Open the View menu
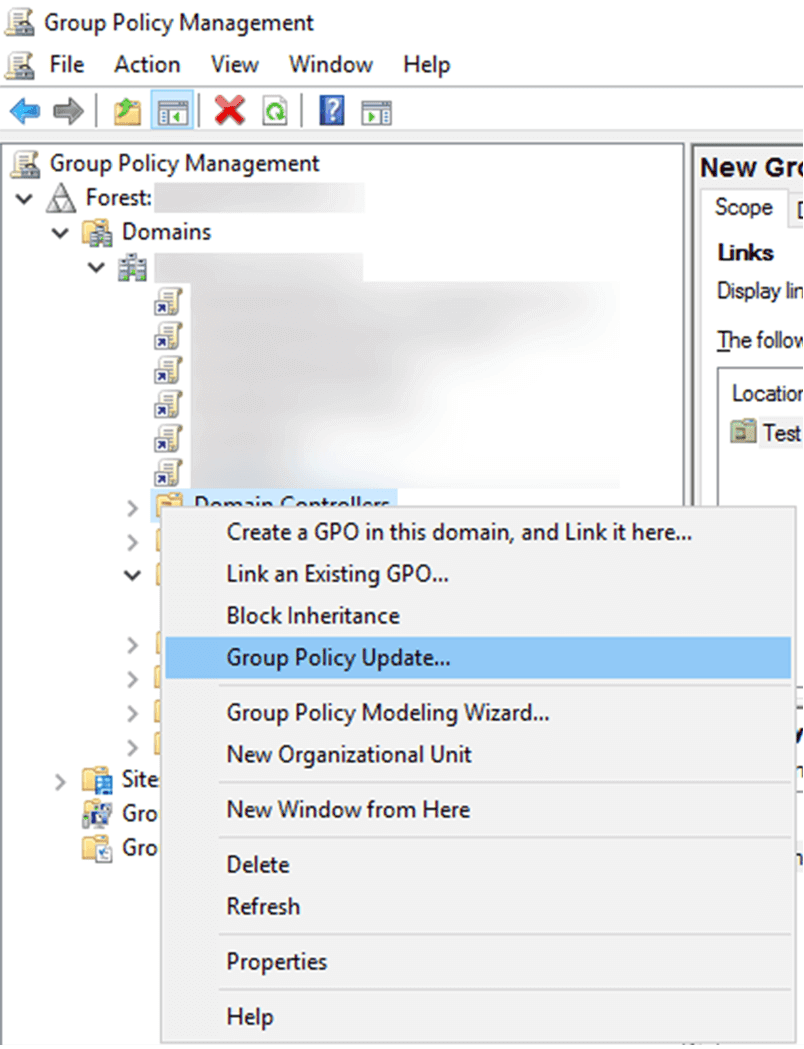Viewport: 804px width, 1049px height. (x=234, y=64)
